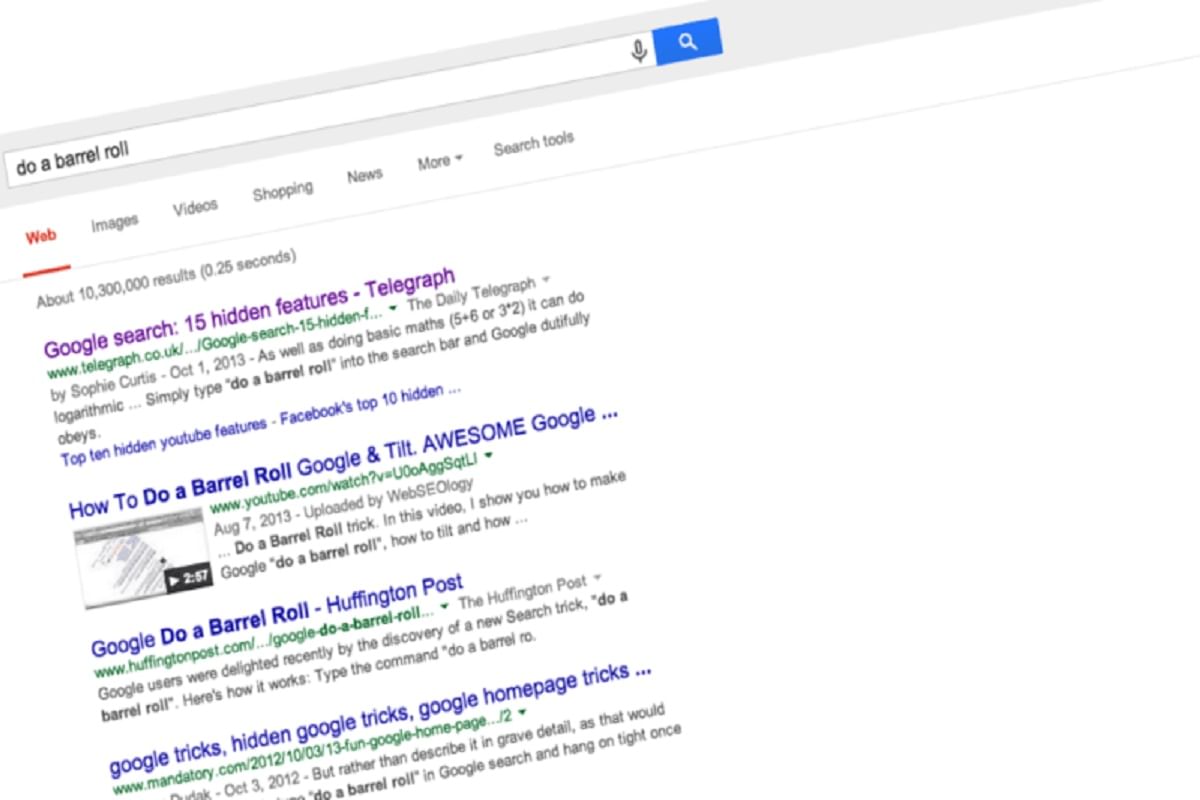The height and width of the screenshot is (800, 1200).
Task: Open Search tools
Action: (x=533, y=143)
